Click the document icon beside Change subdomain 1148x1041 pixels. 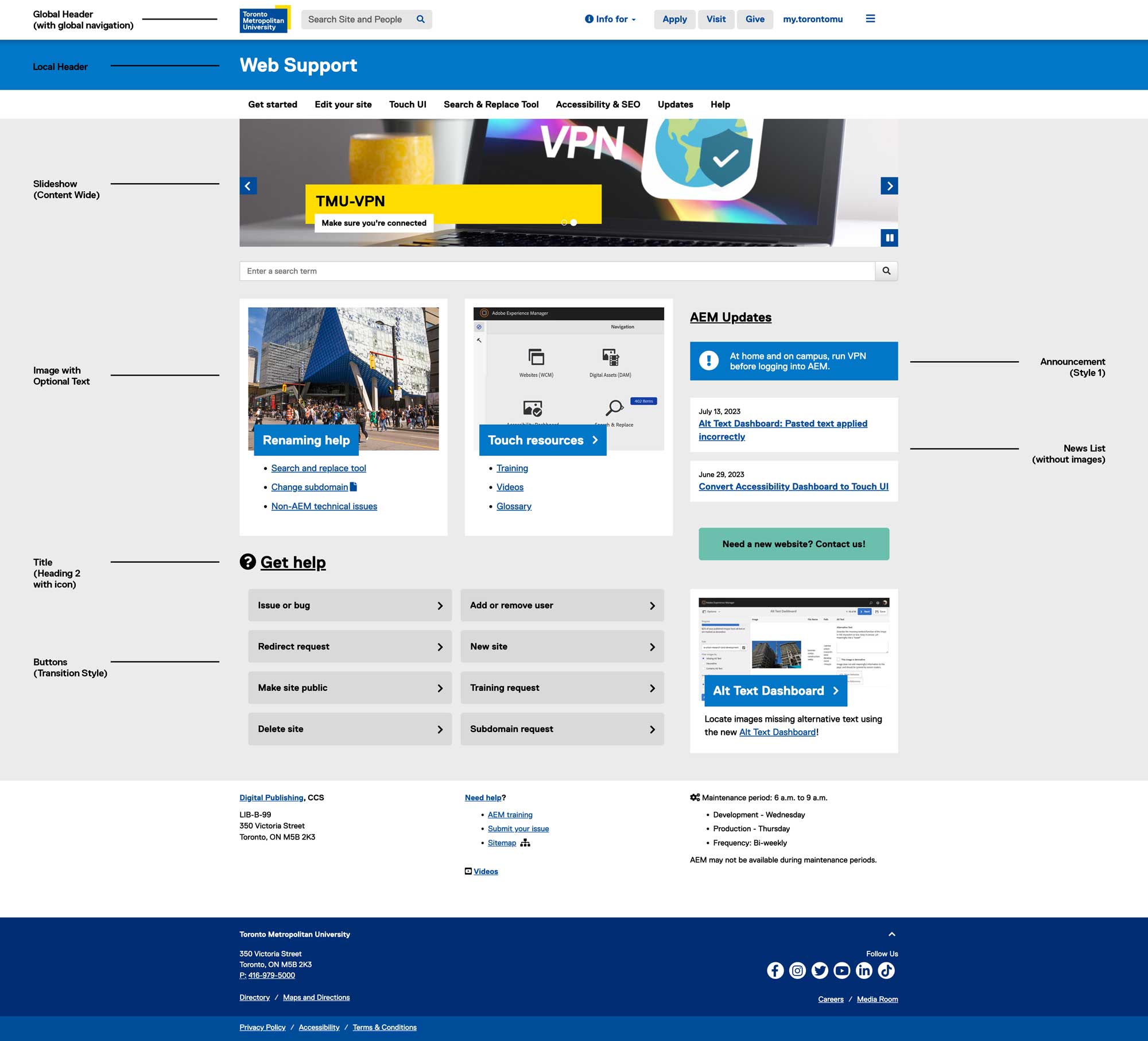point(354,486)
